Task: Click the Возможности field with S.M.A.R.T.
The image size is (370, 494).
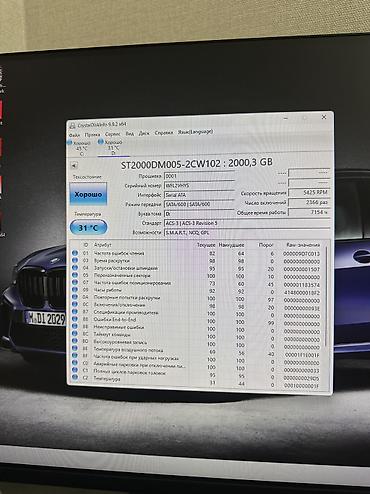Action: point(247,232)
